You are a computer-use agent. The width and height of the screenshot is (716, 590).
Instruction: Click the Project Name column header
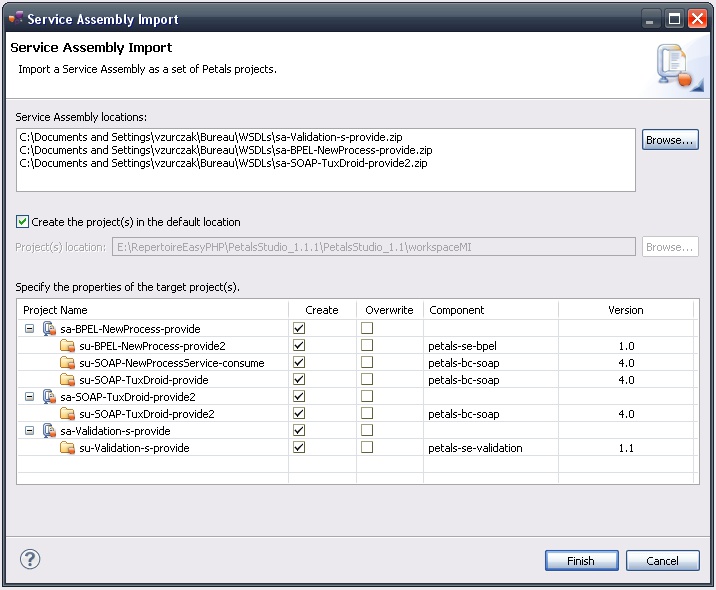click(150, 310)
